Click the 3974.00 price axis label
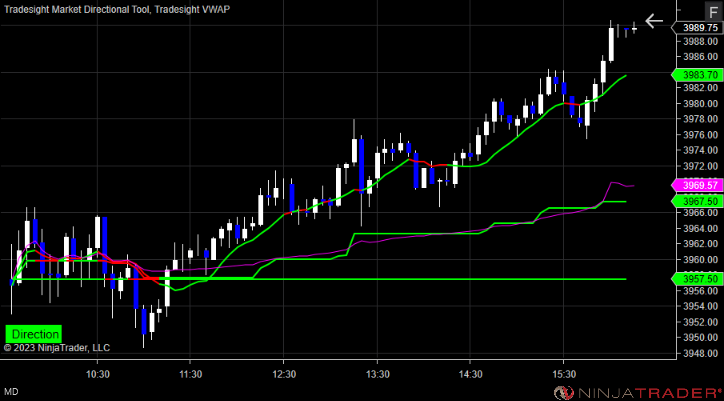Screen dimensions: 724x401 [x=700, y=151]
